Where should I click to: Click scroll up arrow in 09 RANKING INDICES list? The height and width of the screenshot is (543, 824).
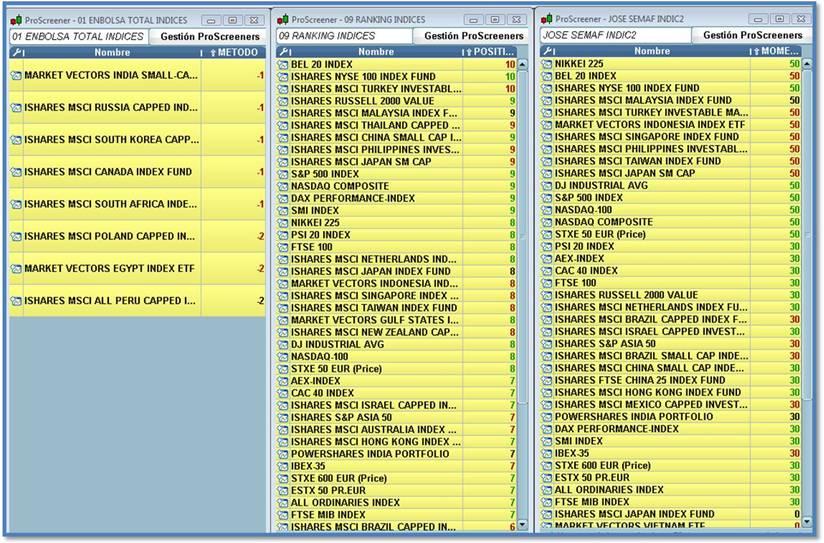point(522,65)
